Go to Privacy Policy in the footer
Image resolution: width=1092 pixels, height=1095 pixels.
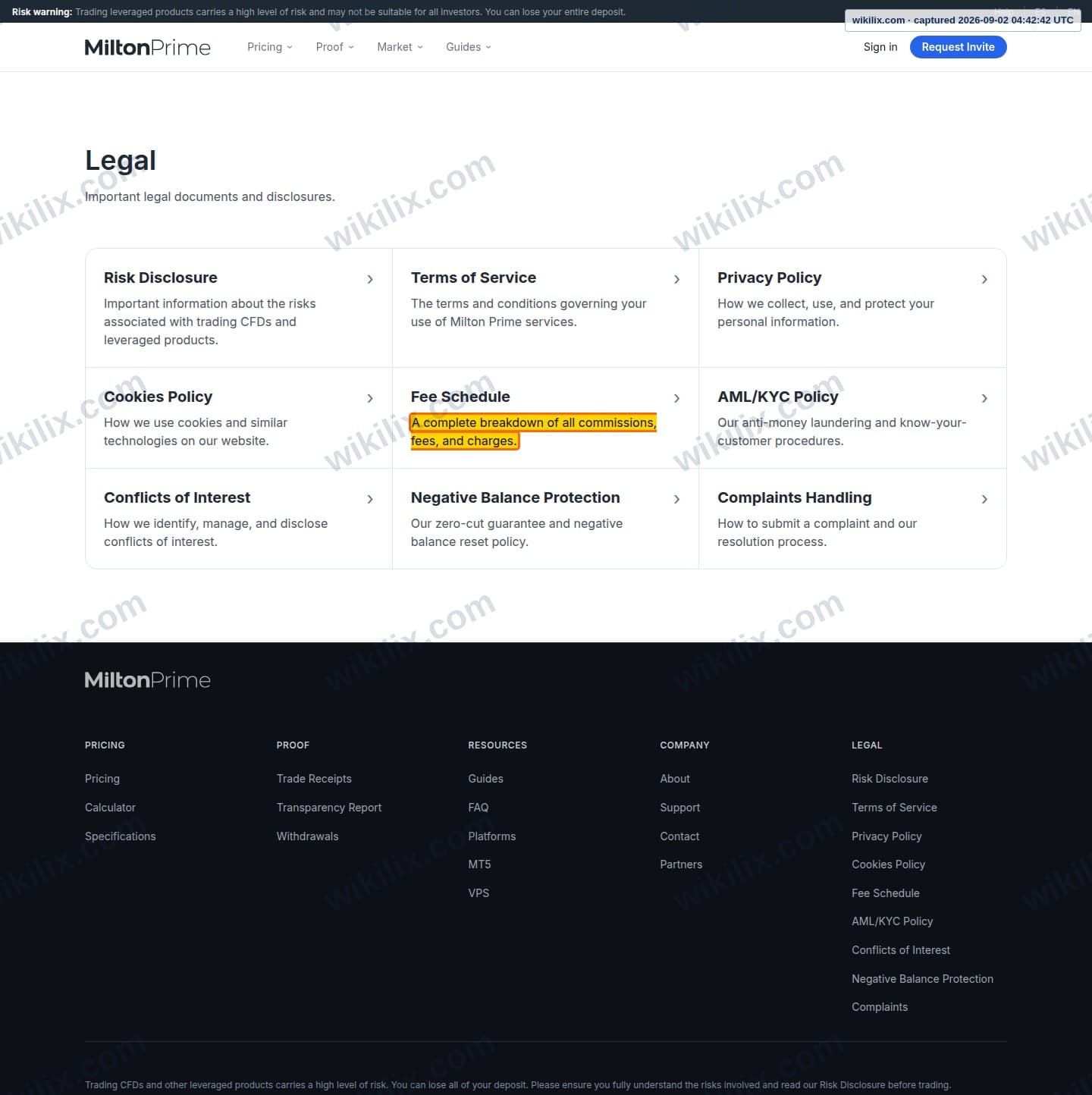point(886,836)
